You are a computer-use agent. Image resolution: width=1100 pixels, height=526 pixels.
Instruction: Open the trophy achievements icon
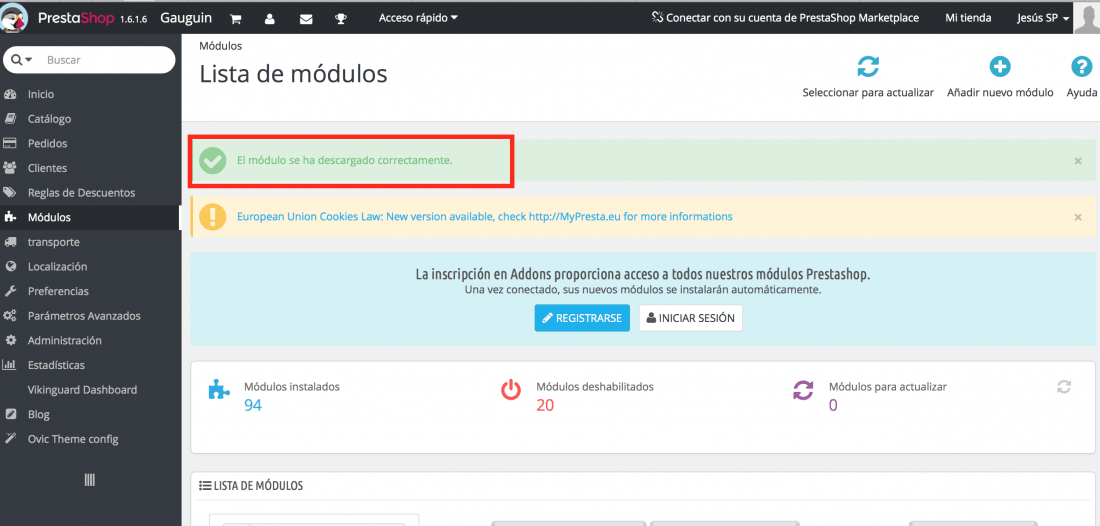pos(341,19)
